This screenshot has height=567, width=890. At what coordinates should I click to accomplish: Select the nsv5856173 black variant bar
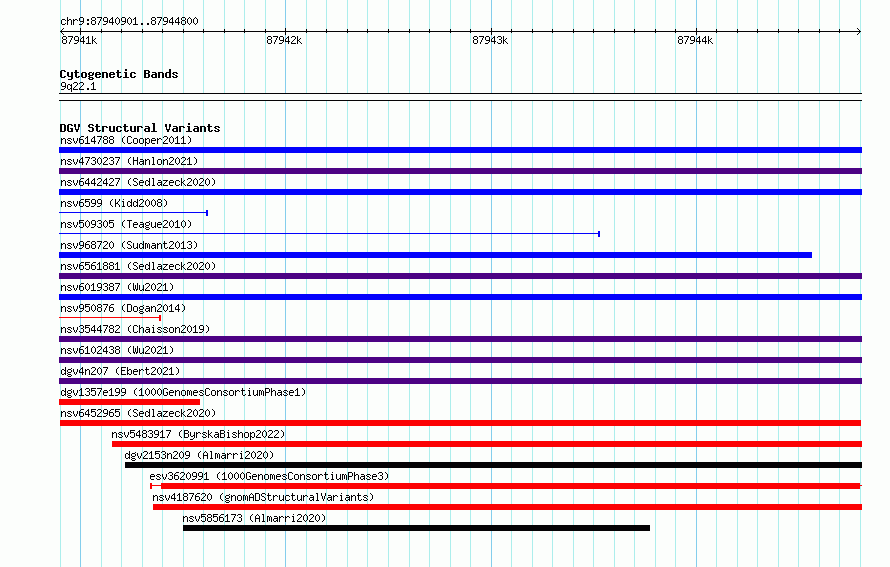point(416,528)
